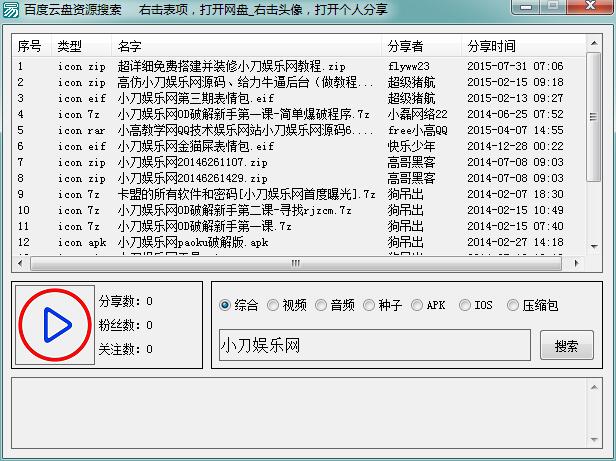Click the results list scroll-down arrow
This screenshot has height=461, width=616.
(594, 246)
